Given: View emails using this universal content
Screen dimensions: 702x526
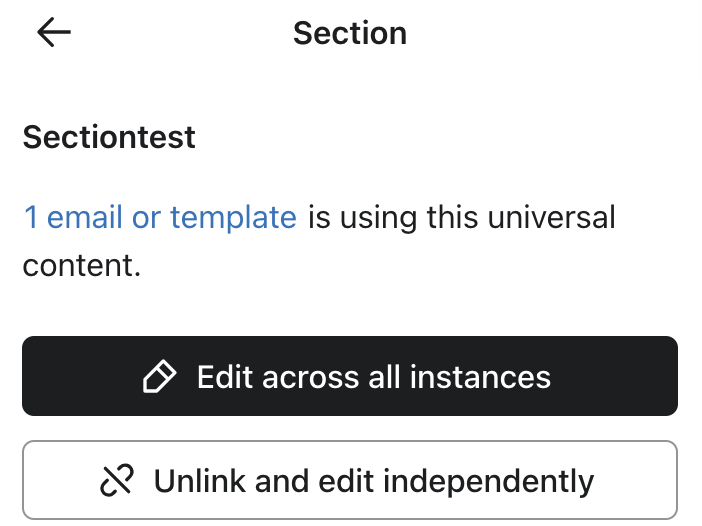Looking at the screenshot, I should tap(160, 217).
